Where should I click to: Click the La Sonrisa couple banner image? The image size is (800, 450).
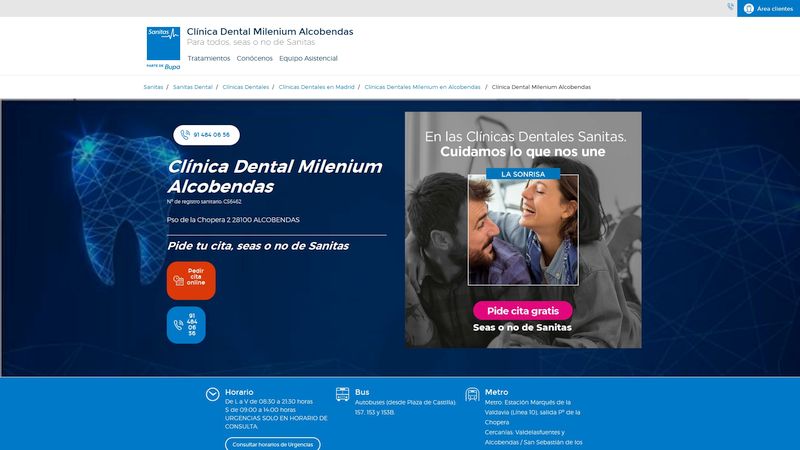[523, 230]
